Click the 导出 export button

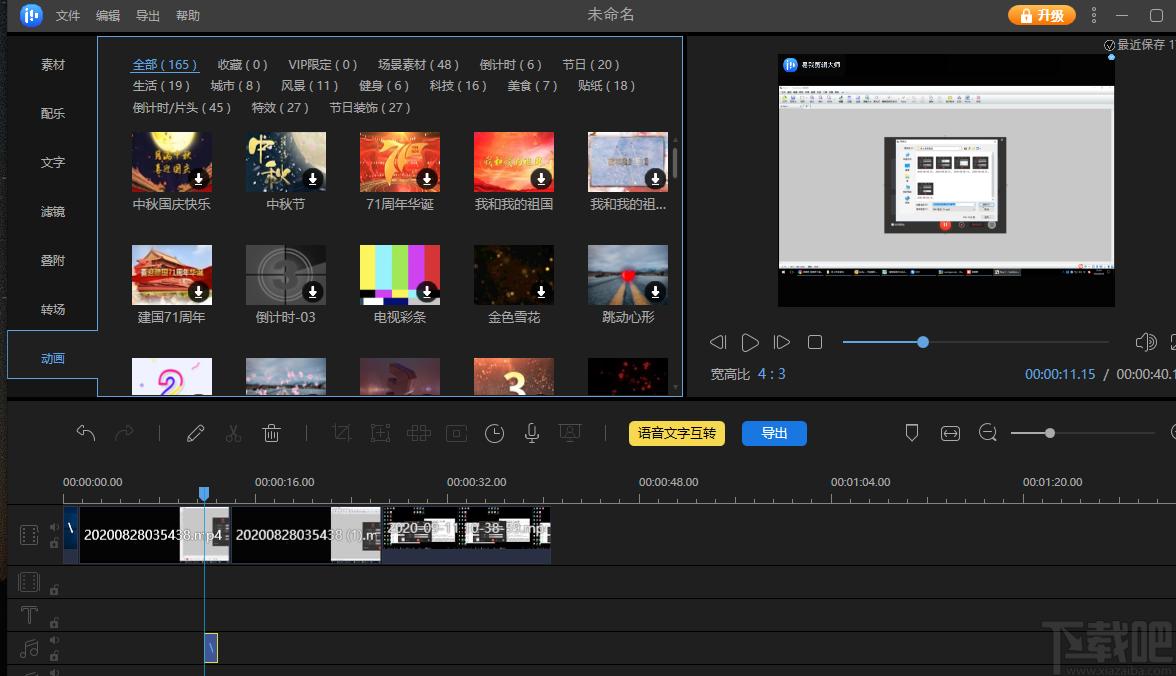774,433
